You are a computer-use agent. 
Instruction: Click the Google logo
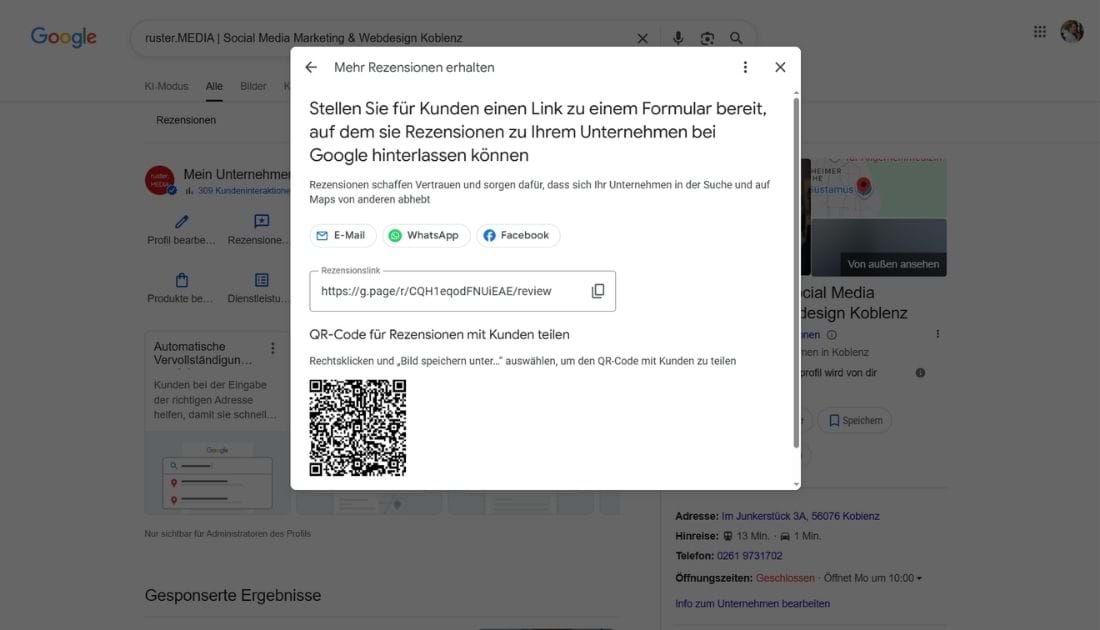[64, 37]
